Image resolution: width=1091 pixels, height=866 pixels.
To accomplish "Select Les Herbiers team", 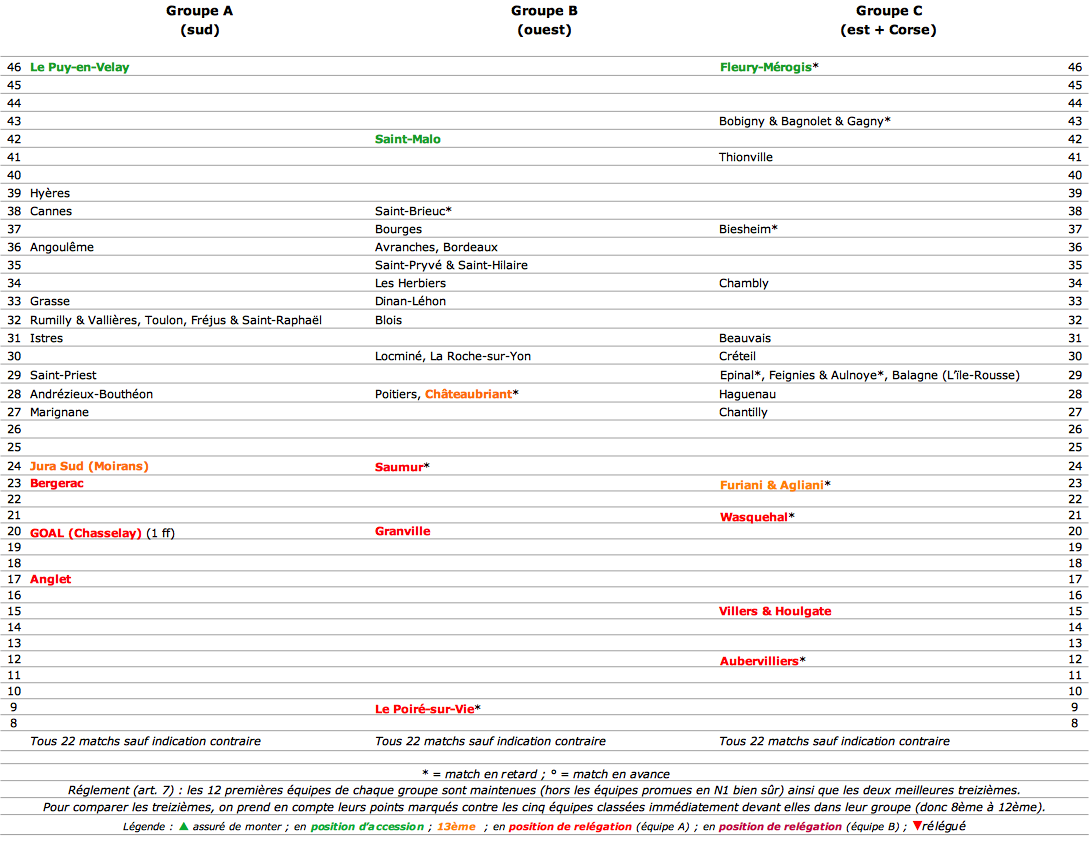I will (x=411, y=284).
